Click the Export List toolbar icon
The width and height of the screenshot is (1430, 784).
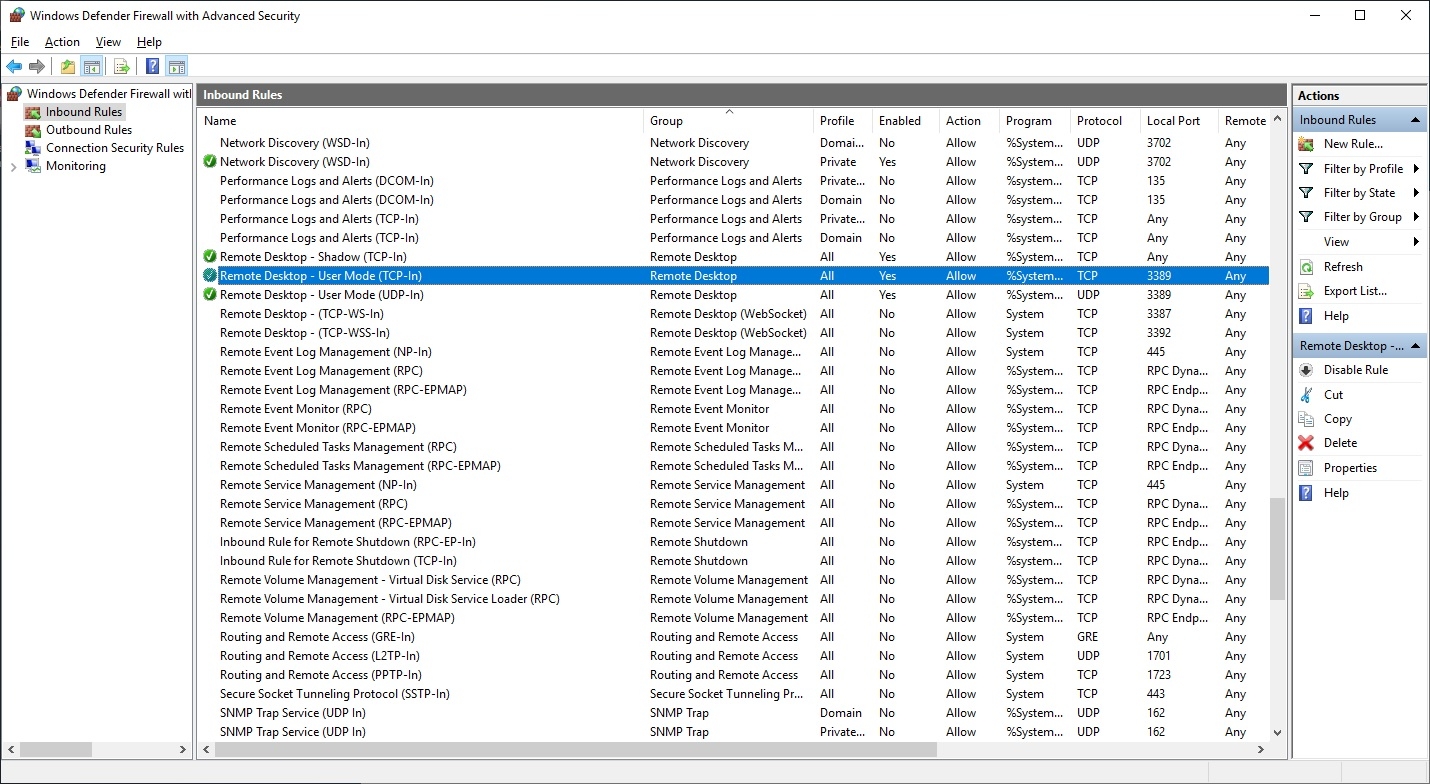(122, 67)
